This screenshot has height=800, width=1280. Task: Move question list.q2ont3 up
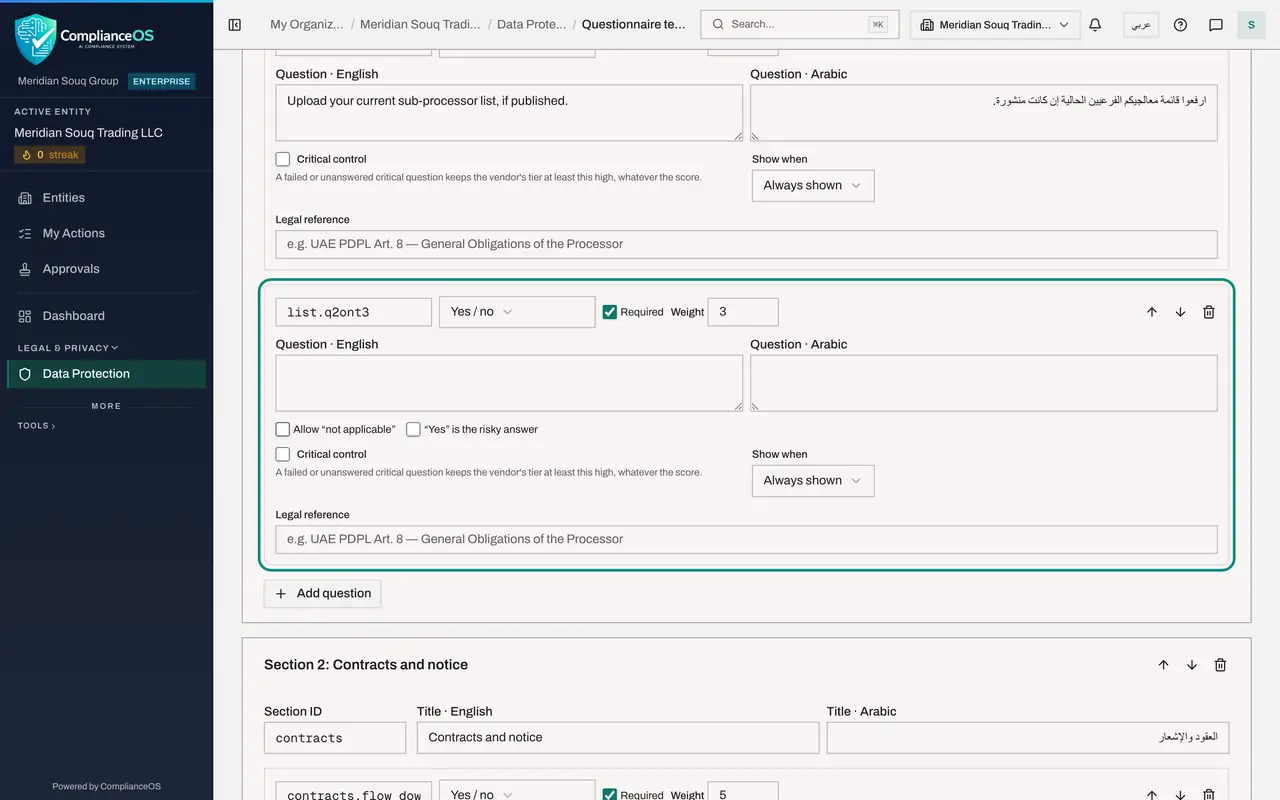[1152, 312]
